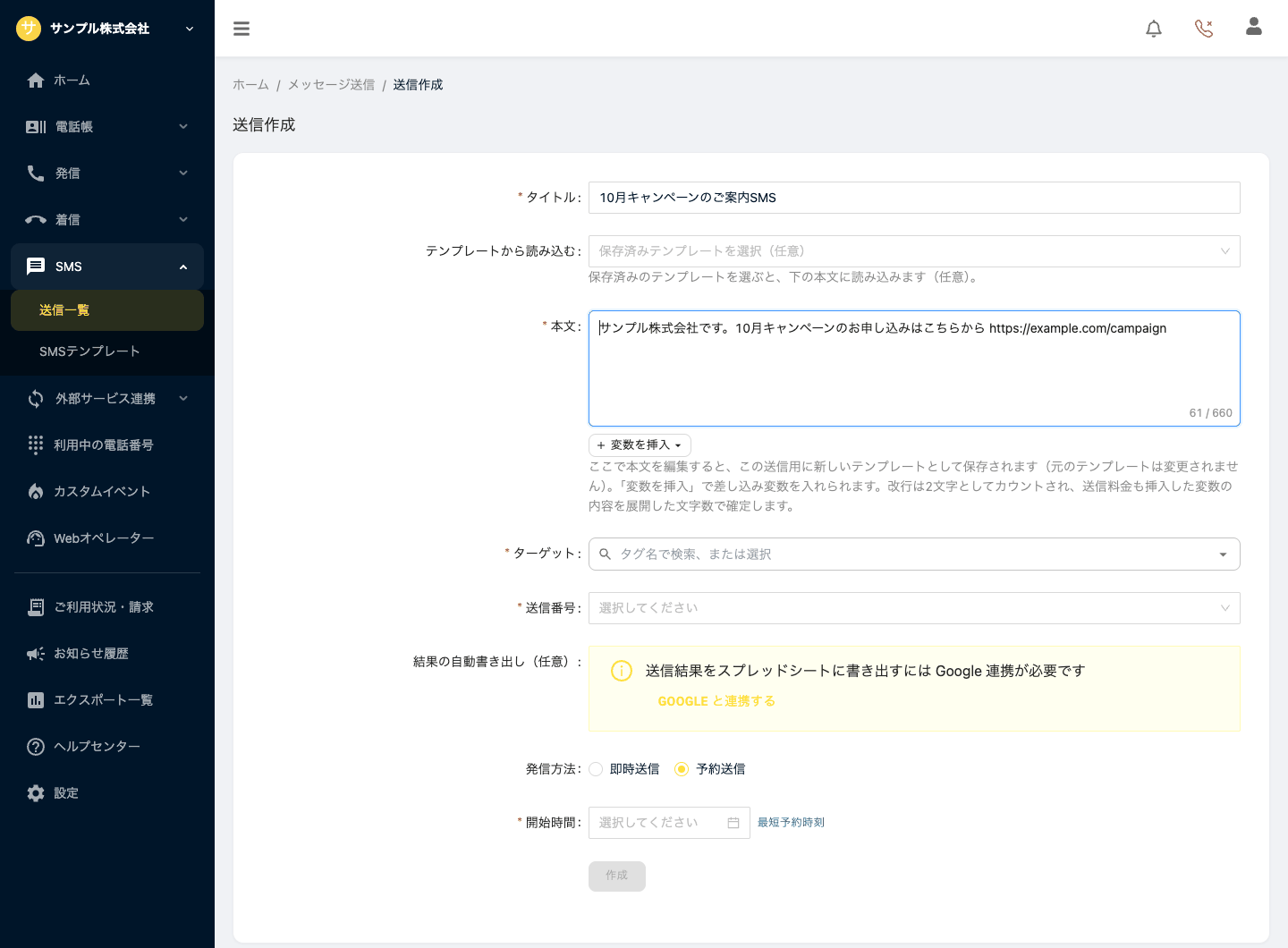Viewport: 1288px width, 948px height.
Task: Expand the 電話帳 submenu chevron
Action: click(183, 127)
